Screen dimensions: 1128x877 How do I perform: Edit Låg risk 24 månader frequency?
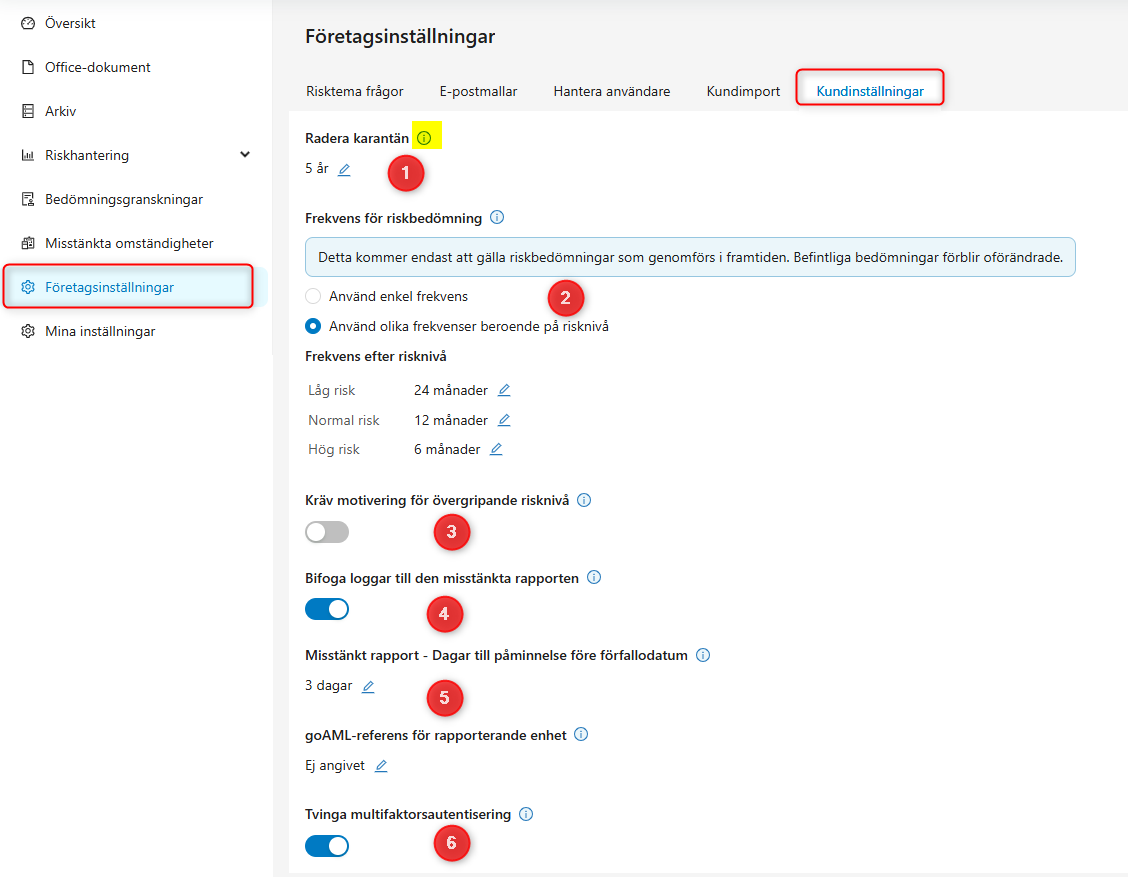504,390
